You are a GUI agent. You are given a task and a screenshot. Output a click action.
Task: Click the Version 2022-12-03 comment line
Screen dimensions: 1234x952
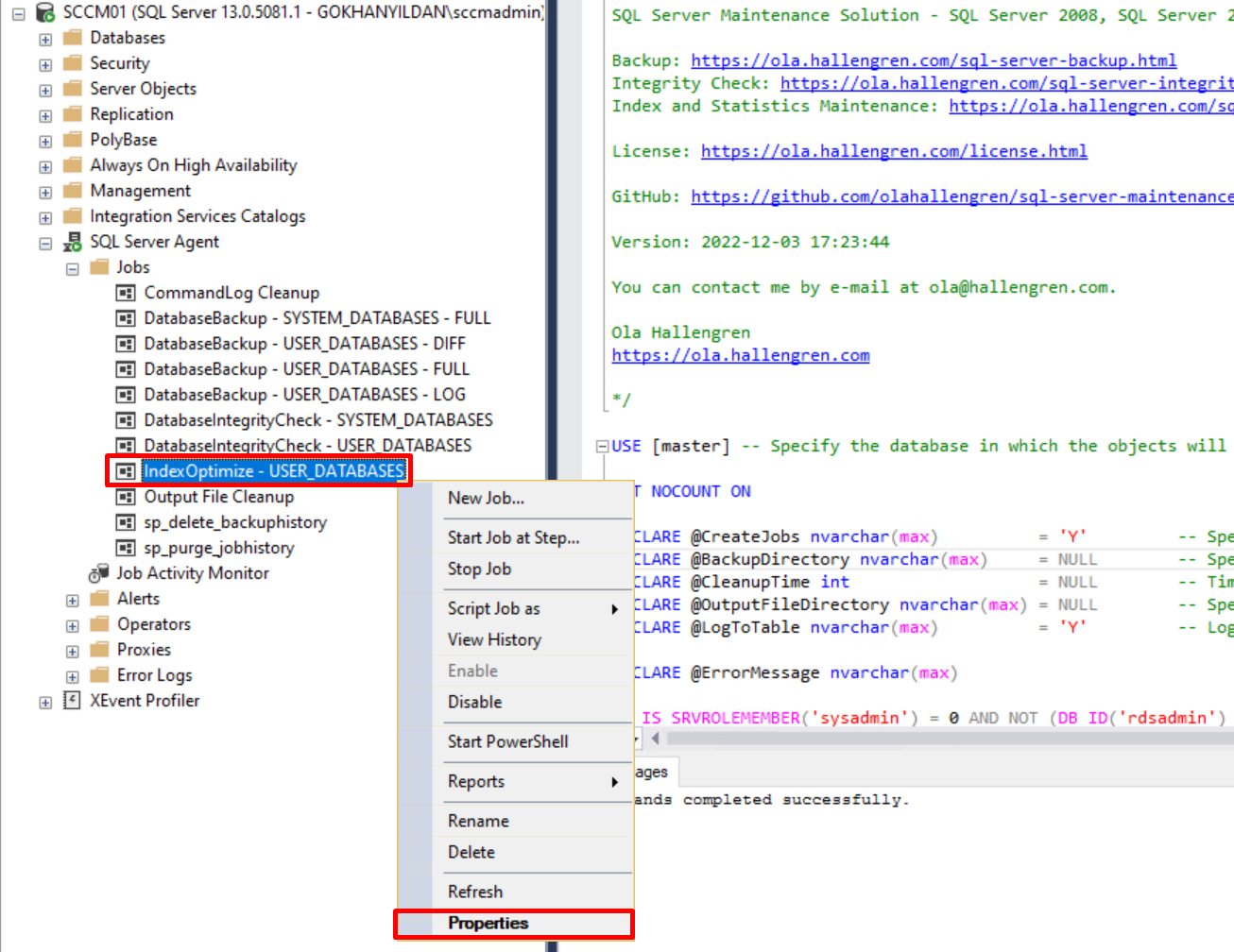coord(750,242)
